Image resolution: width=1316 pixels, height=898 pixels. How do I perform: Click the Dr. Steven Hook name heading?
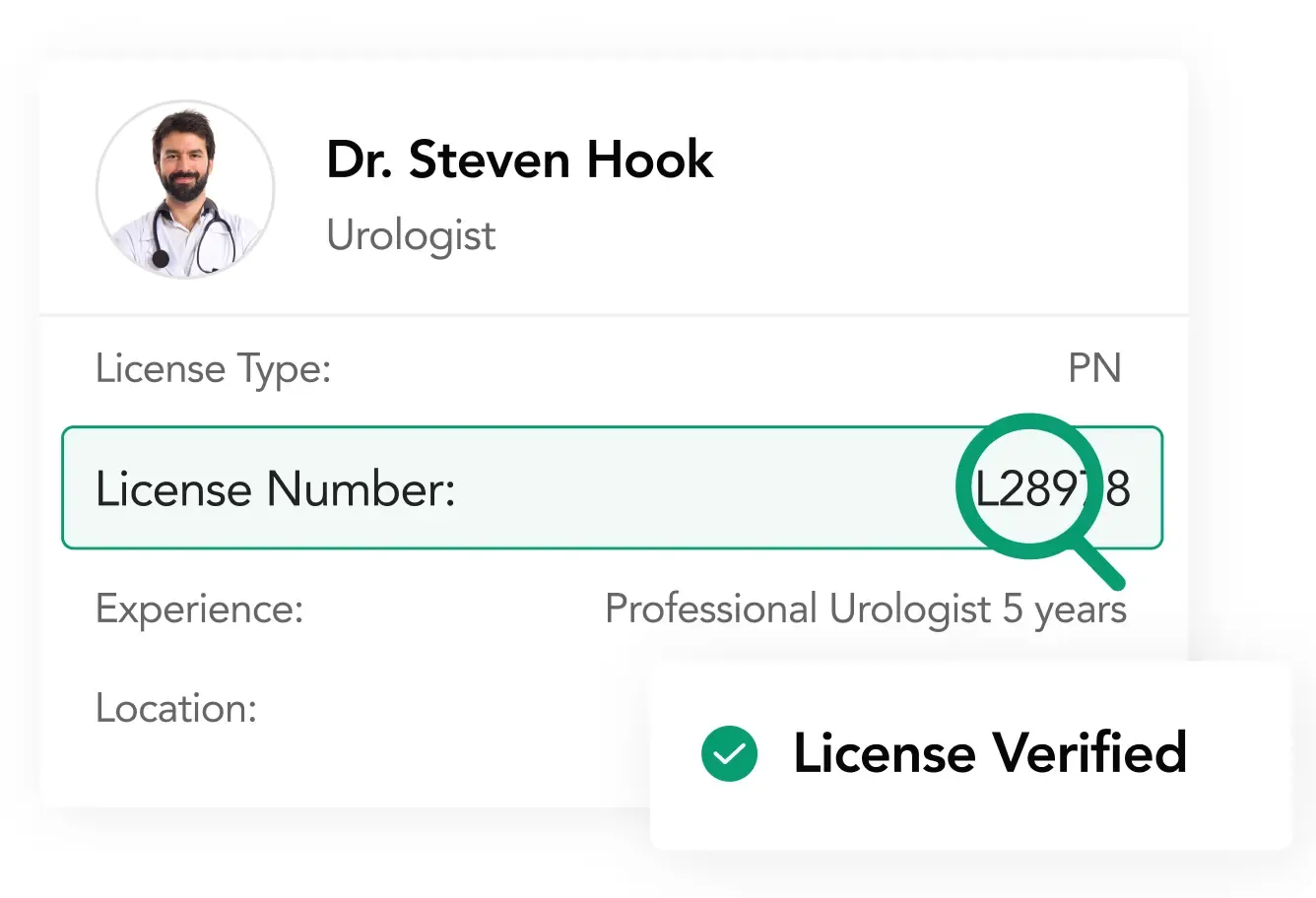coord(519,160)
